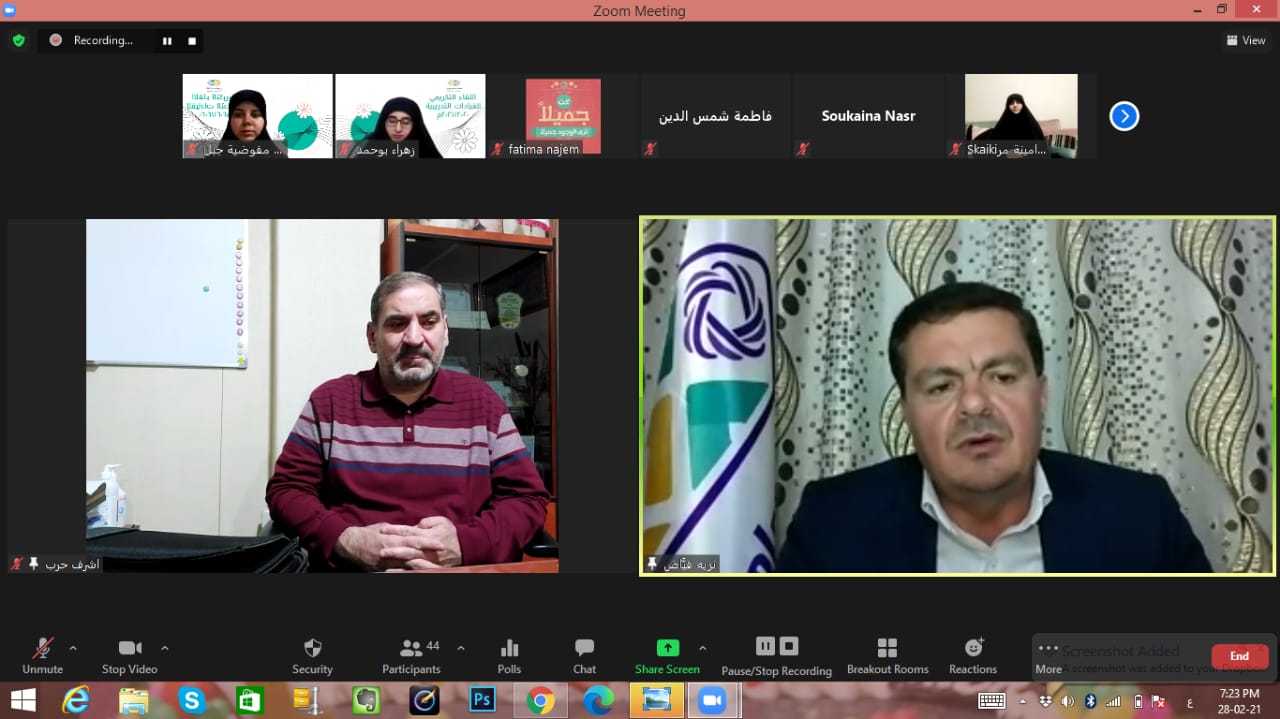This screenshot has width=1280, height=719.
Task: Click the green Share Screen icon
Action: pyautogui.click(x=667, y=648)
